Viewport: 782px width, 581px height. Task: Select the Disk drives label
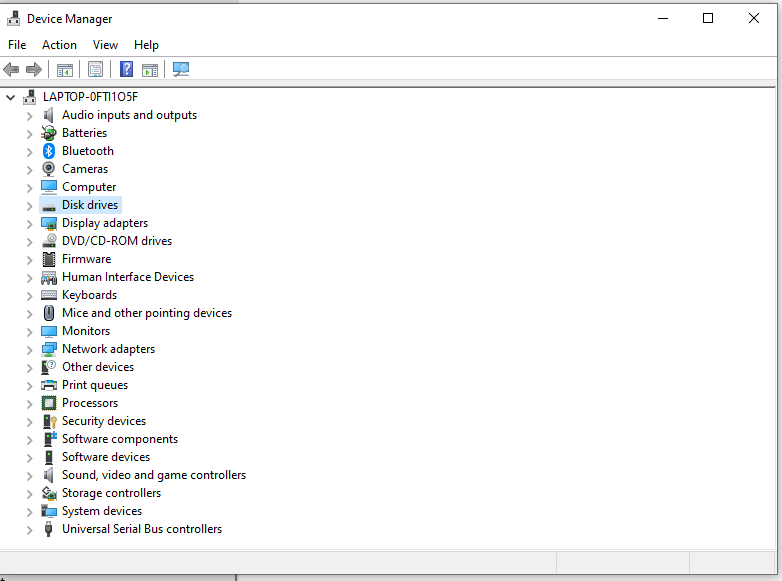pos(90,205)
